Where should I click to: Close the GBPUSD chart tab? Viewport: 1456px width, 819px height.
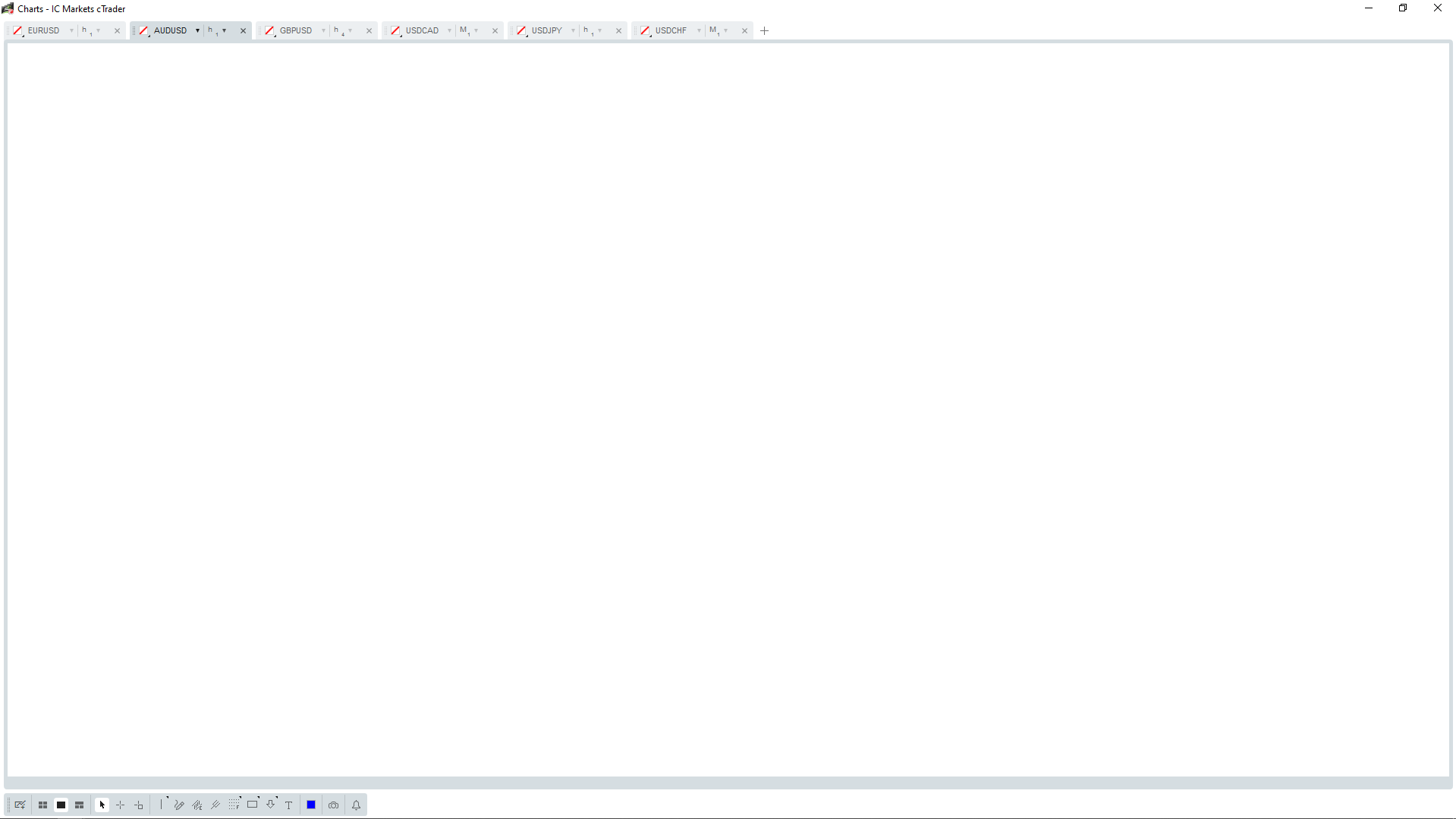(x=369, y=31)
